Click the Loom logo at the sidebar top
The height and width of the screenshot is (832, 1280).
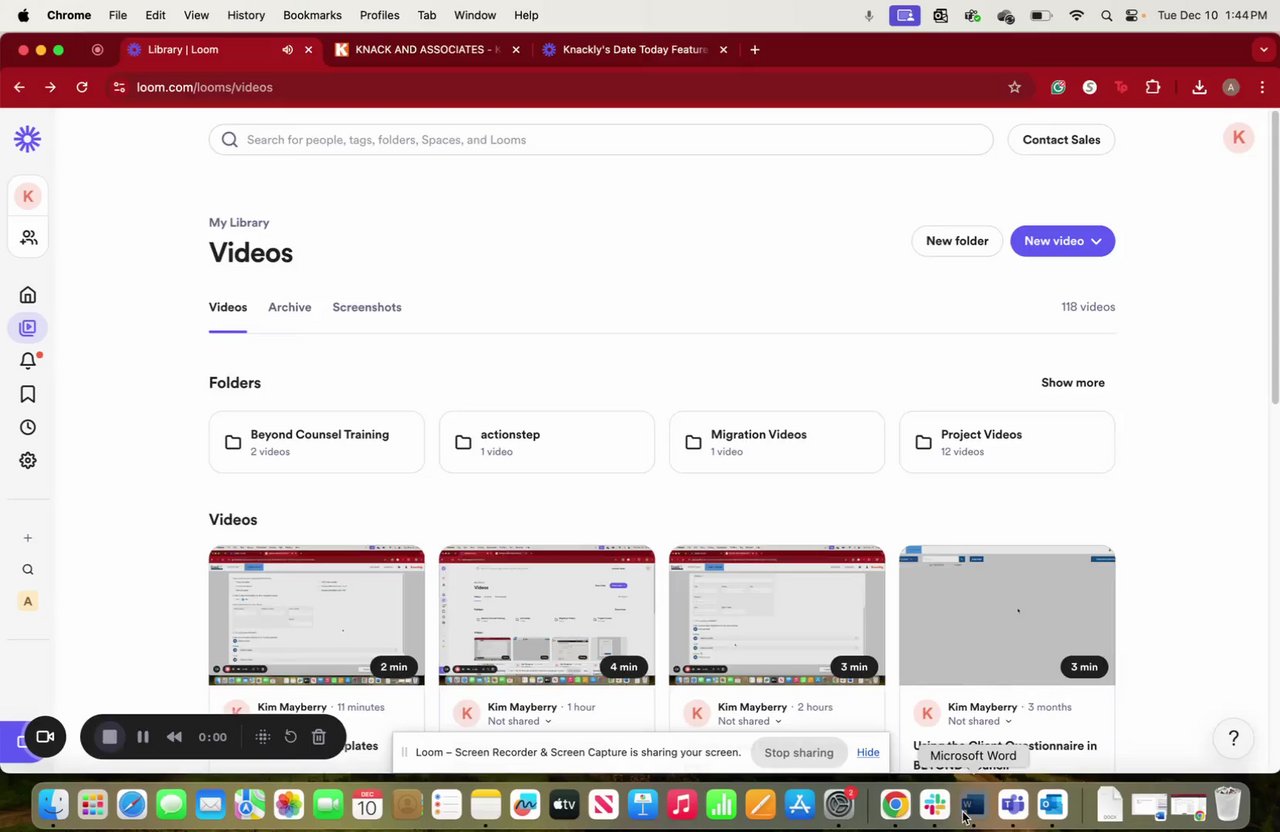click(28, 139)
